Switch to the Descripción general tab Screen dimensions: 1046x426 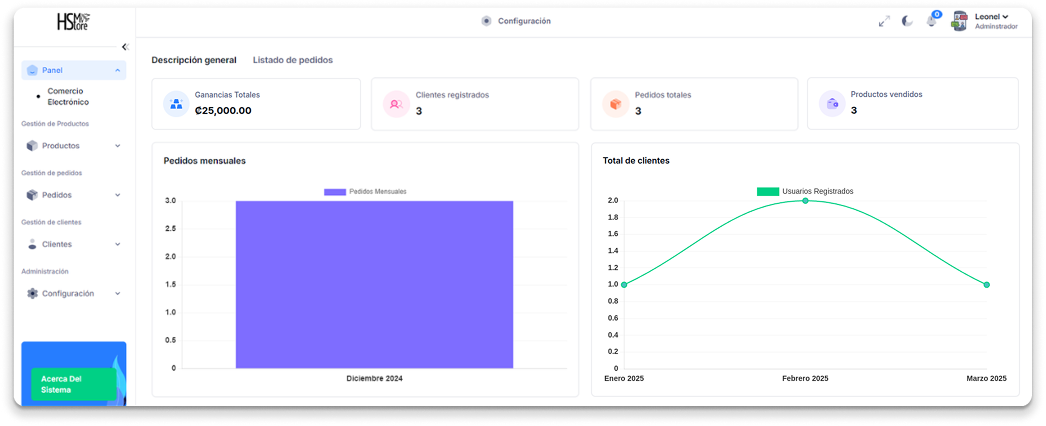pos(194,60)
